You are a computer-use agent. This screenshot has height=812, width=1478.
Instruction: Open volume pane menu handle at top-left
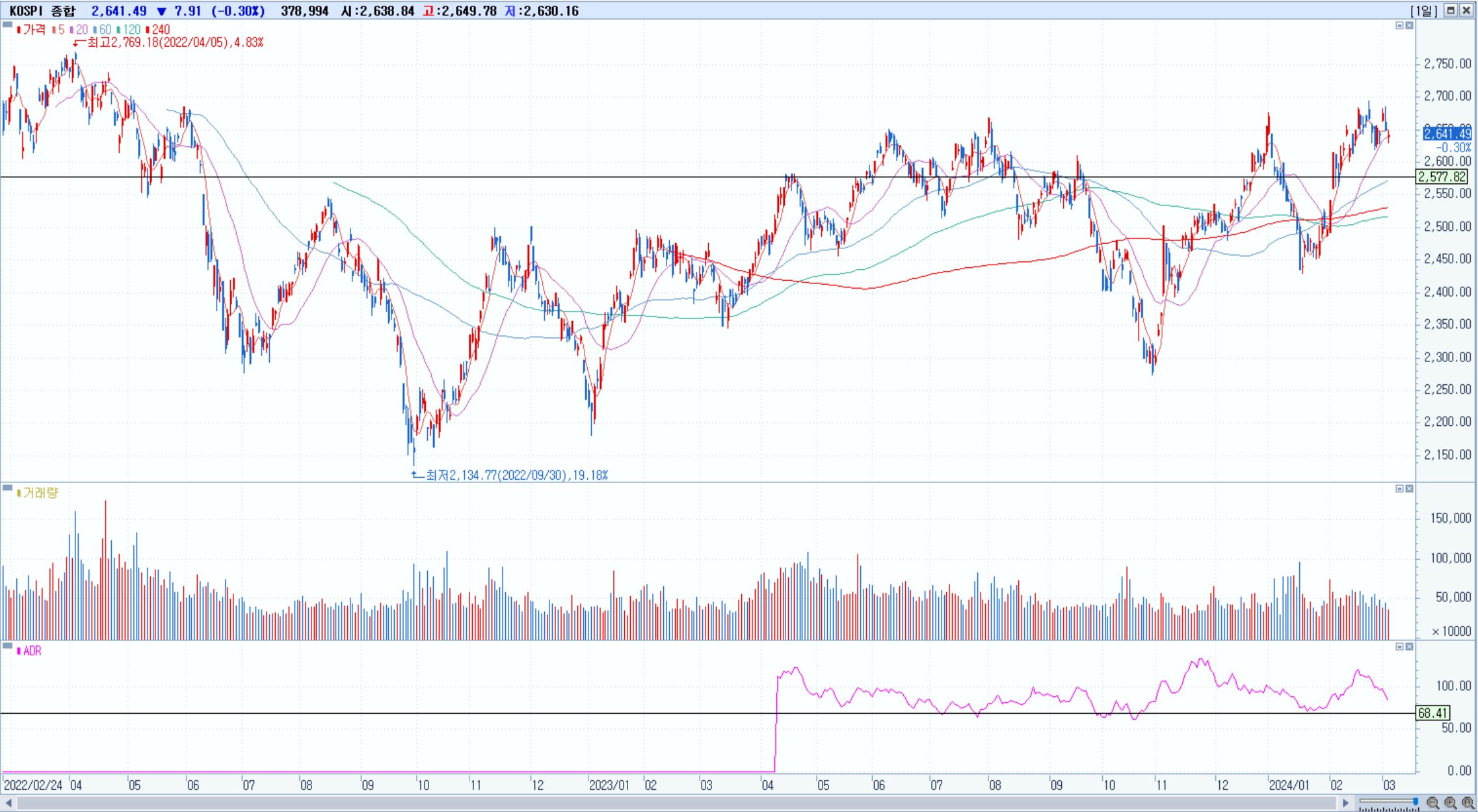pyautogui.click(x=7, y=488)
